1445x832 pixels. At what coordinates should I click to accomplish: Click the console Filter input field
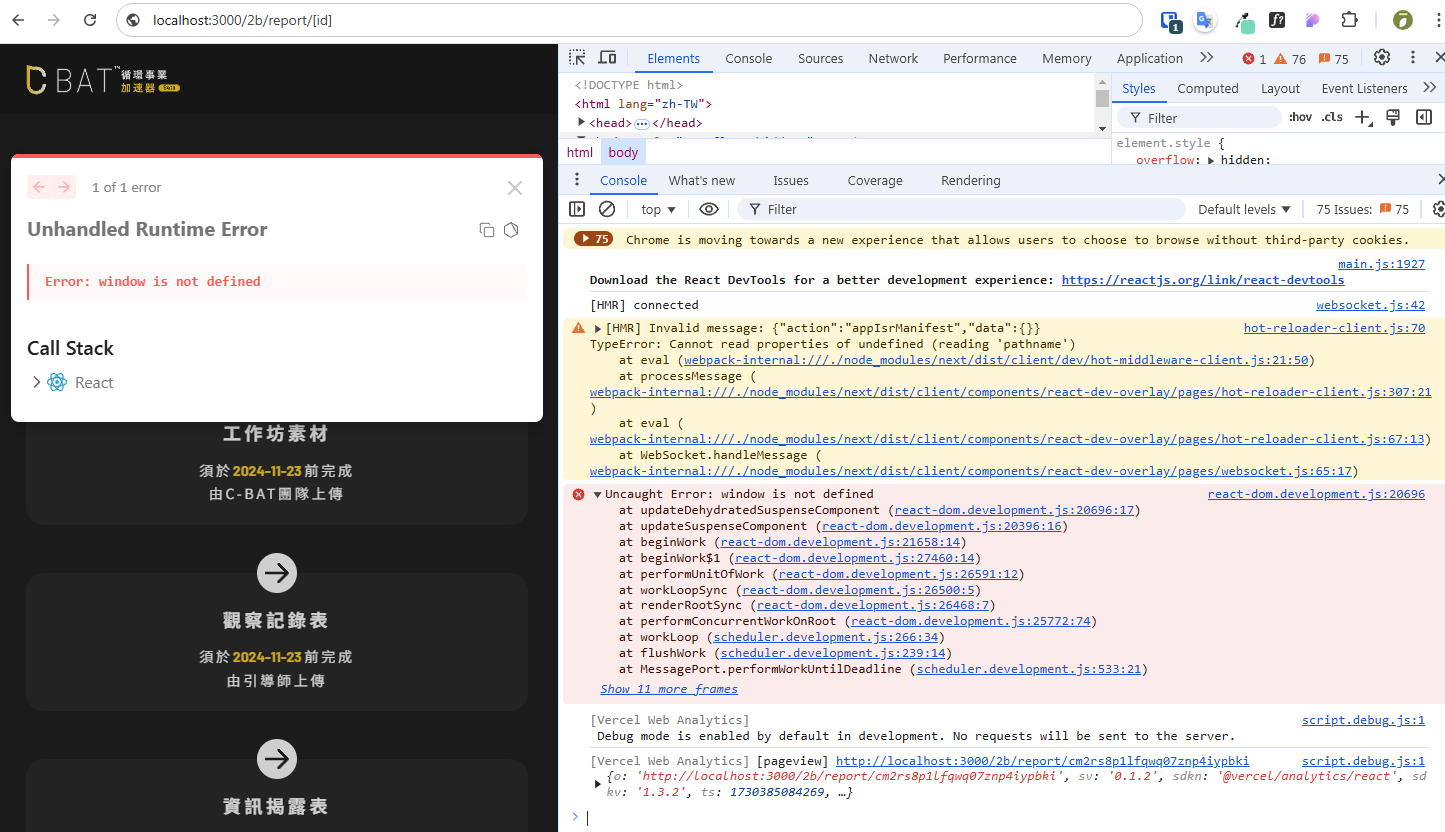coord(960,209)
